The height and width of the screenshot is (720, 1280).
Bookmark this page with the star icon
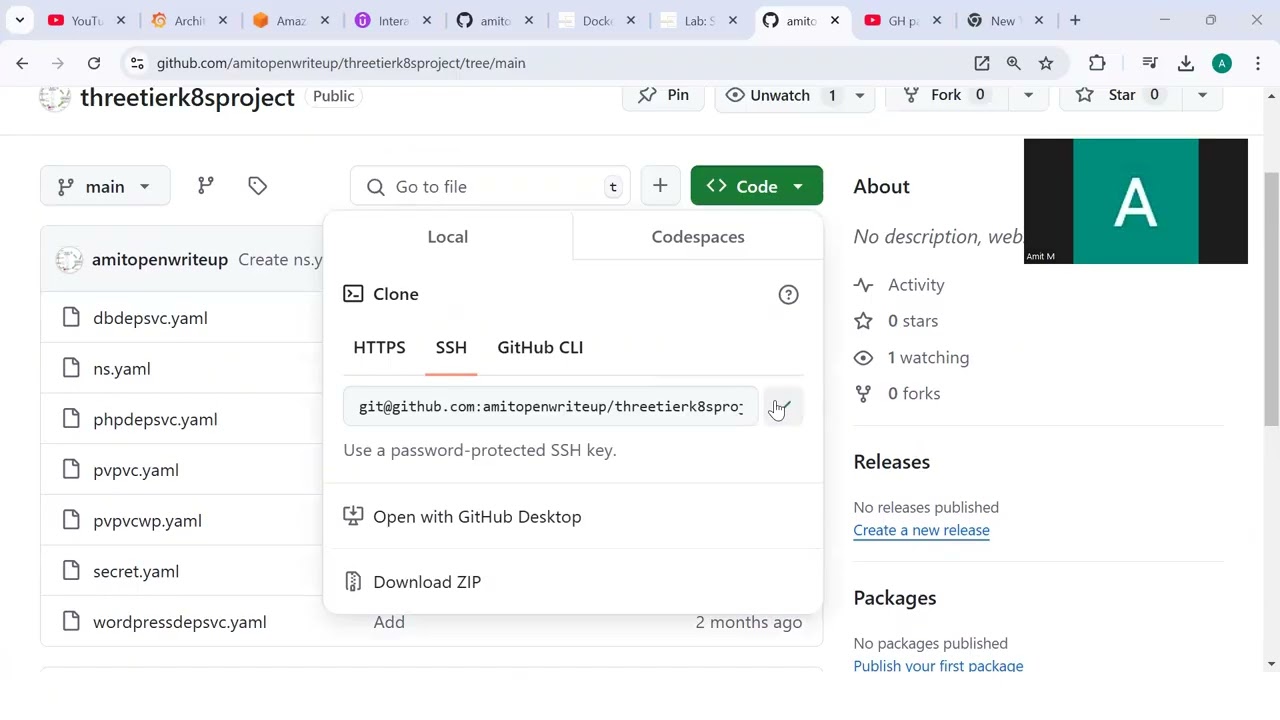point(1046,63)
